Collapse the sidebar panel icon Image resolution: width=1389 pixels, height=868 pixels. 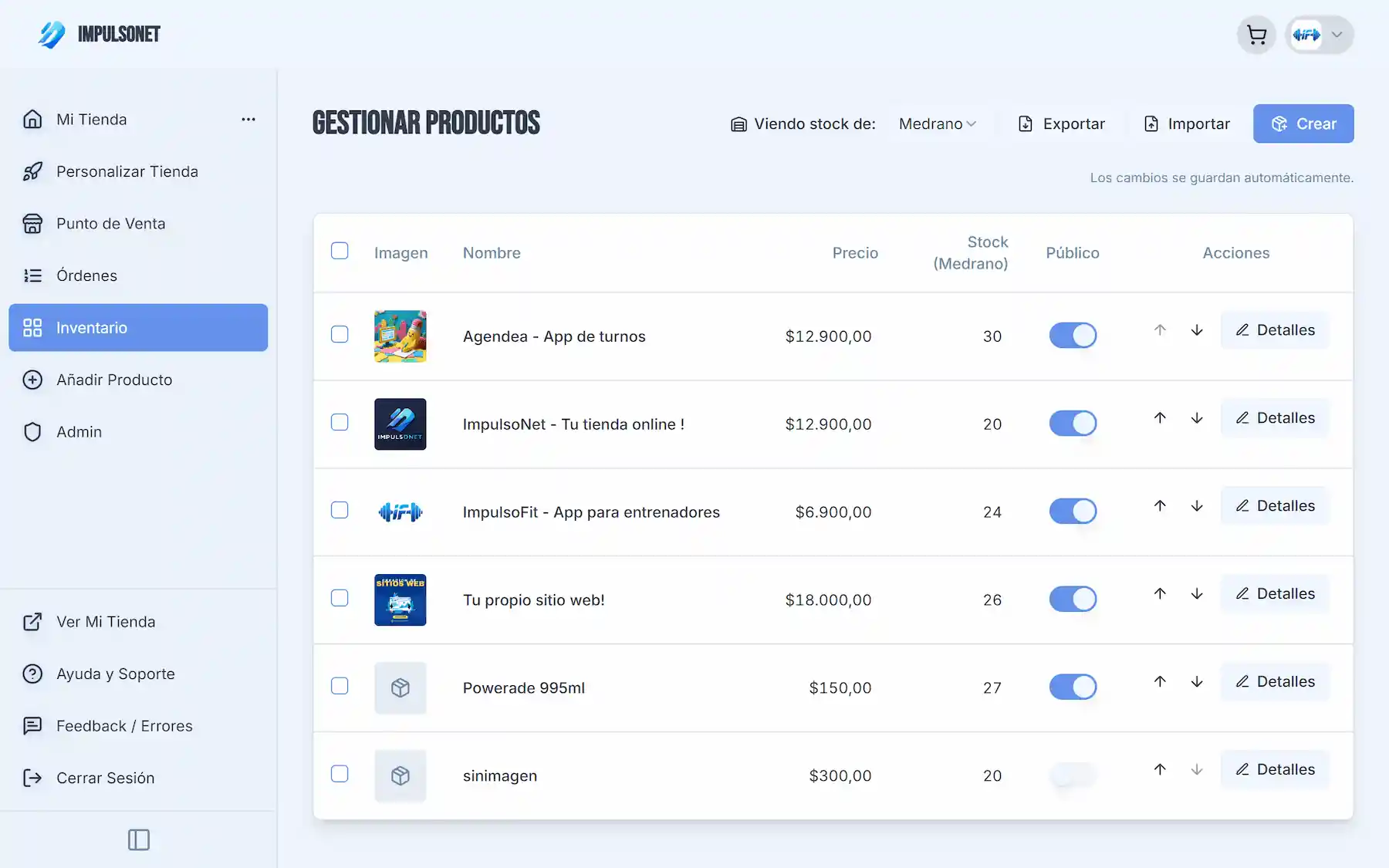139,839
